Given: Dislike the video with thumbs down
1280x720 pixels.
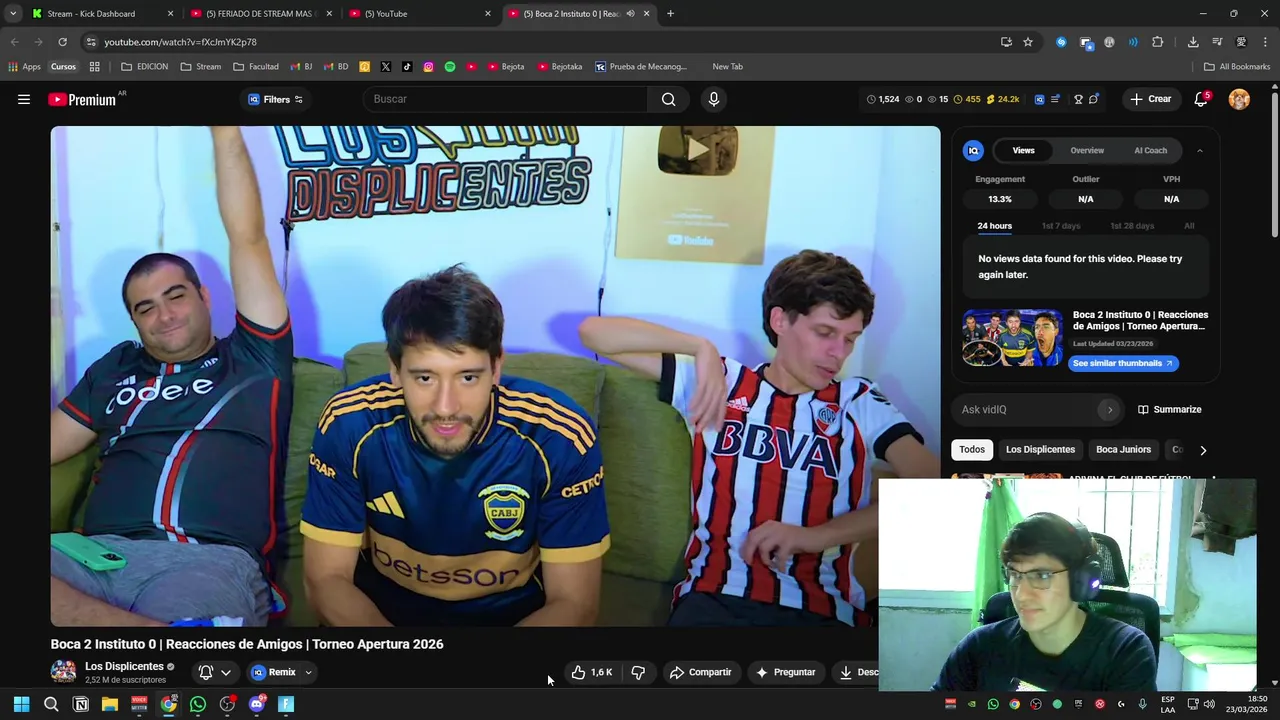Looking at the screenshot, I should [x=638, y=672].
